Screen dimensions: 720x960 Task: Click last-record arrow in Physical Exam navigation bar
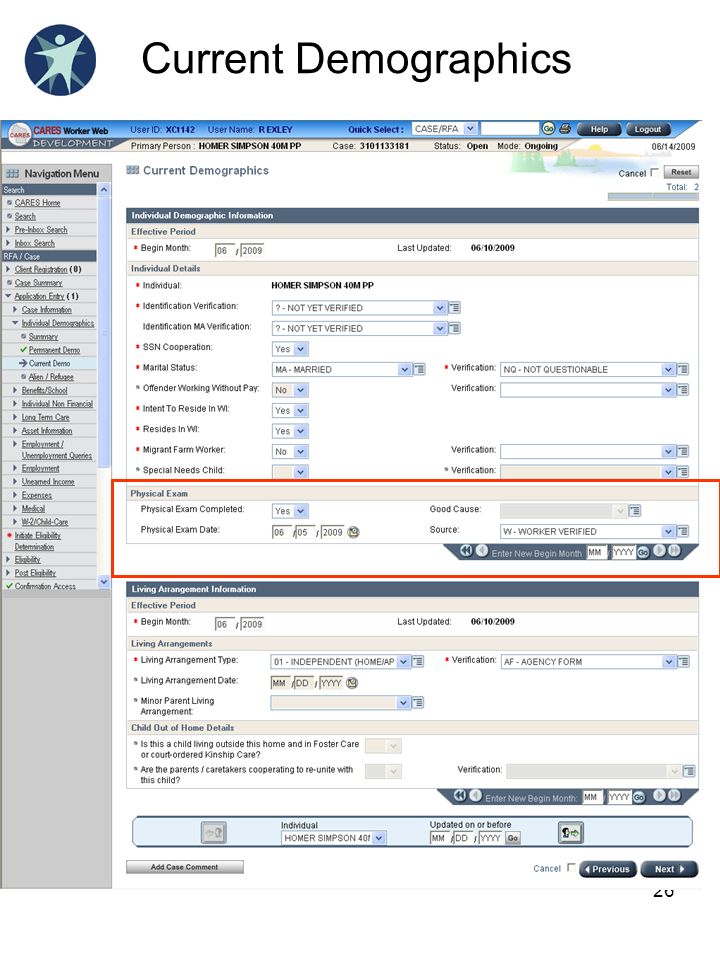pos(674,550)
